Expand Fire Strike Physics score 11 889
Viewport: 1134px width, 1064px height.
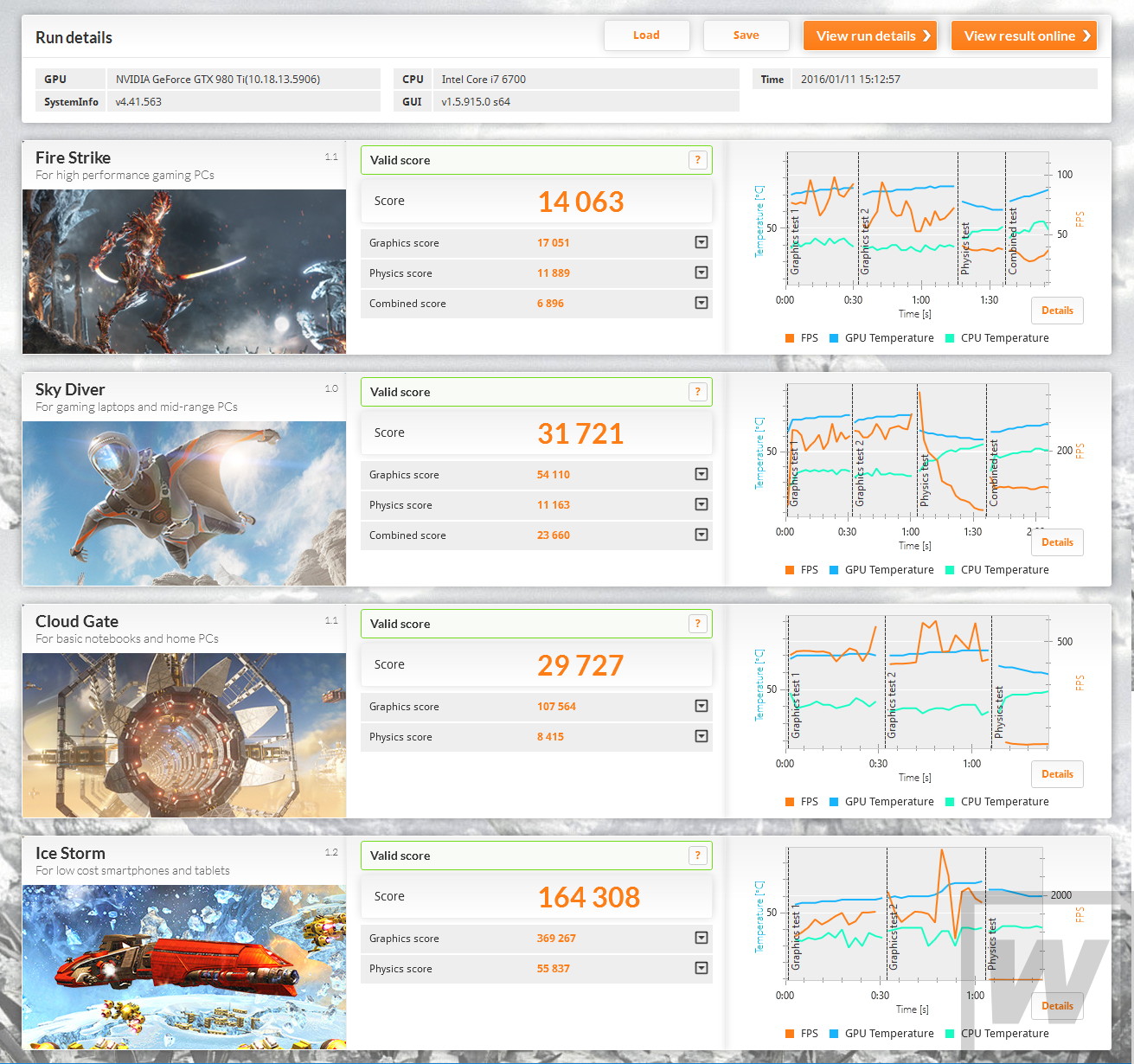pos(702,272)
